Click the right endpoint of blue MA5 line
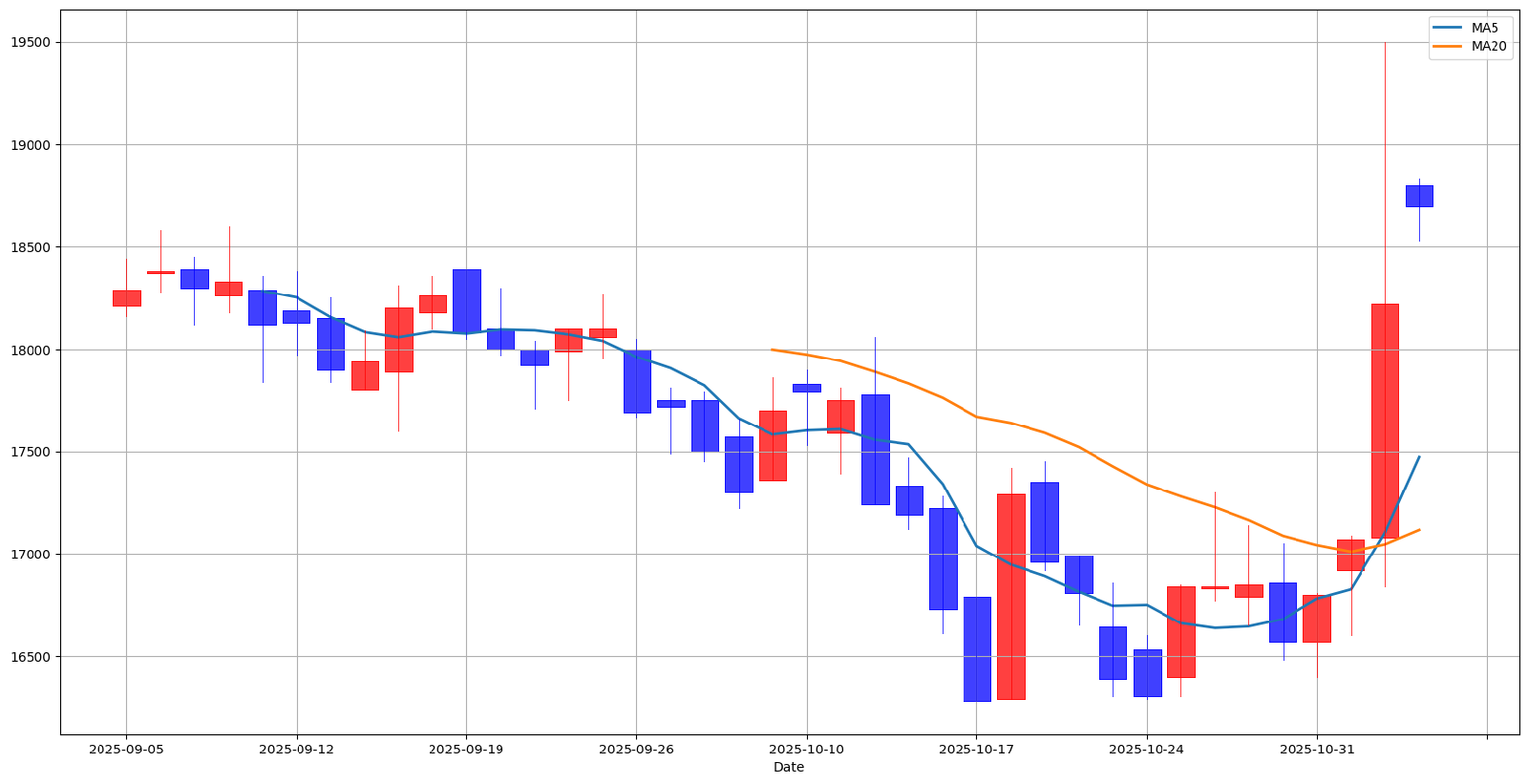The width and height of the screenshot is (1528, 784). [1419, 456]
